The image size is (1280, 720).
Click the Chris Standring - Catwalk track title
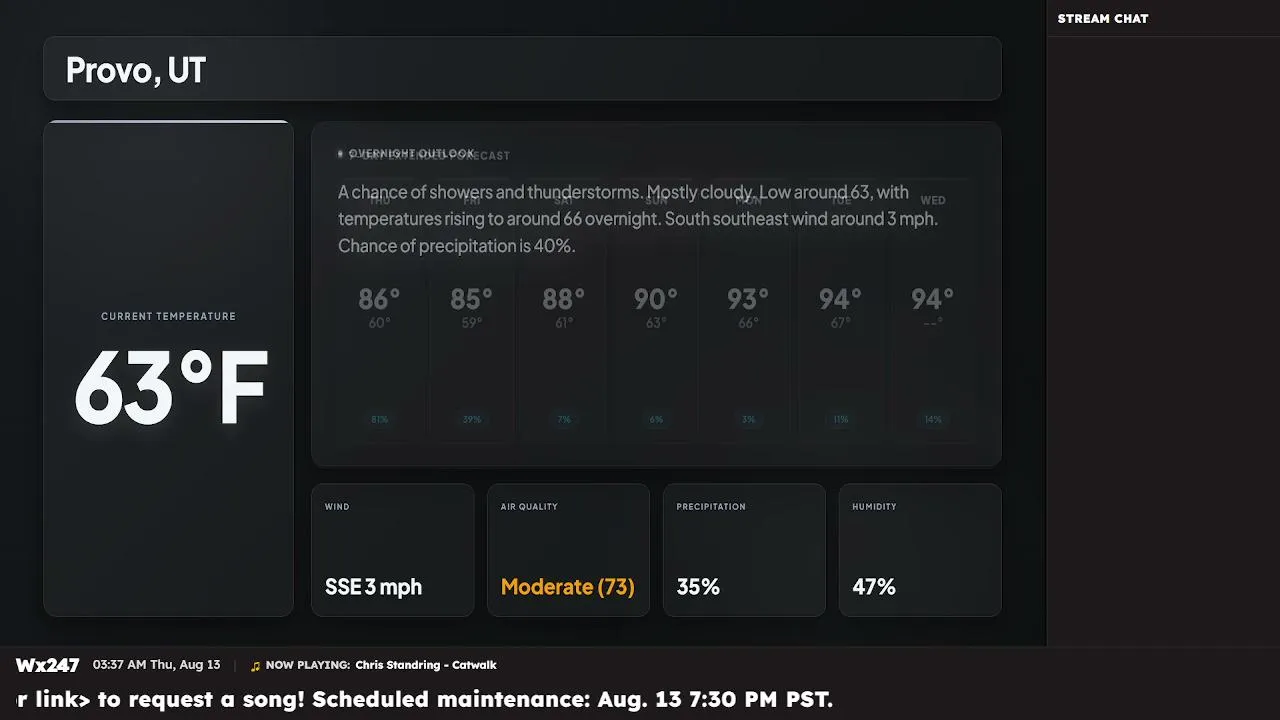426,665
